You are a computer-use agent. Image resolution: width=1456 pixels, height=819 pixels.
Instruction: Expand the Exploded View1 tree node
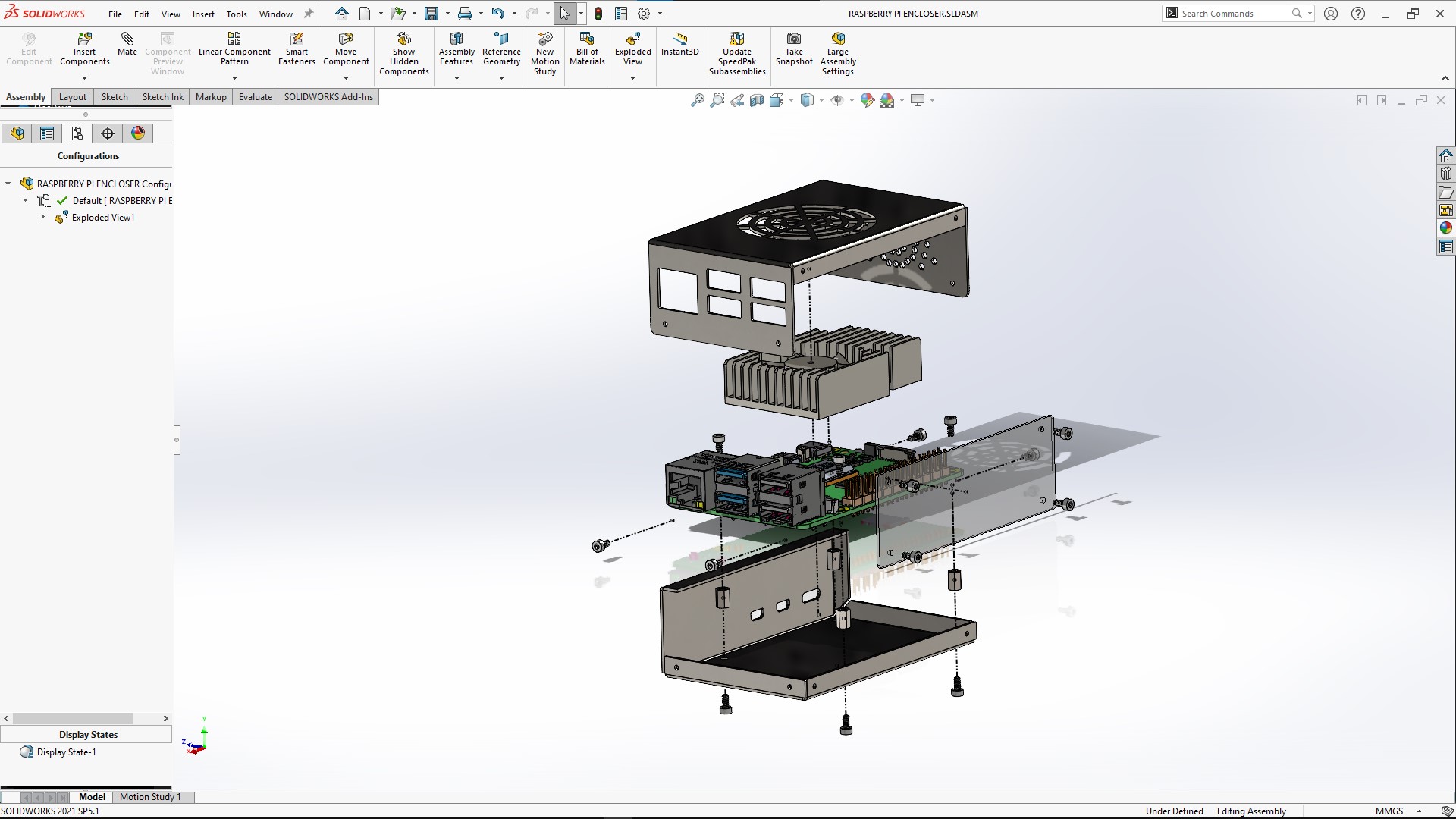43,218
